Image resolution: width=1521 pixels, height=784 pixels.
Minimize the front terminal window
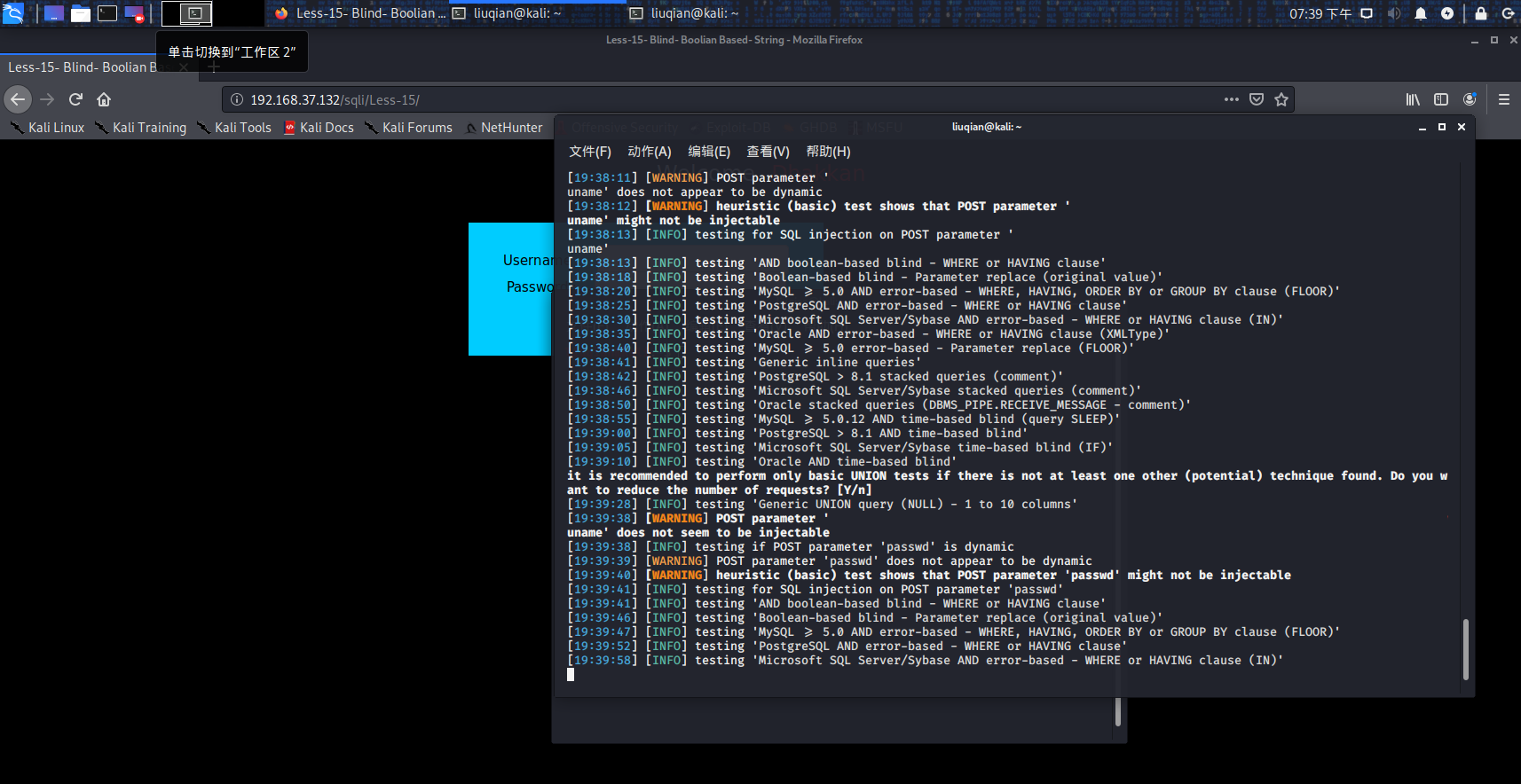[x=1422, y=128]
